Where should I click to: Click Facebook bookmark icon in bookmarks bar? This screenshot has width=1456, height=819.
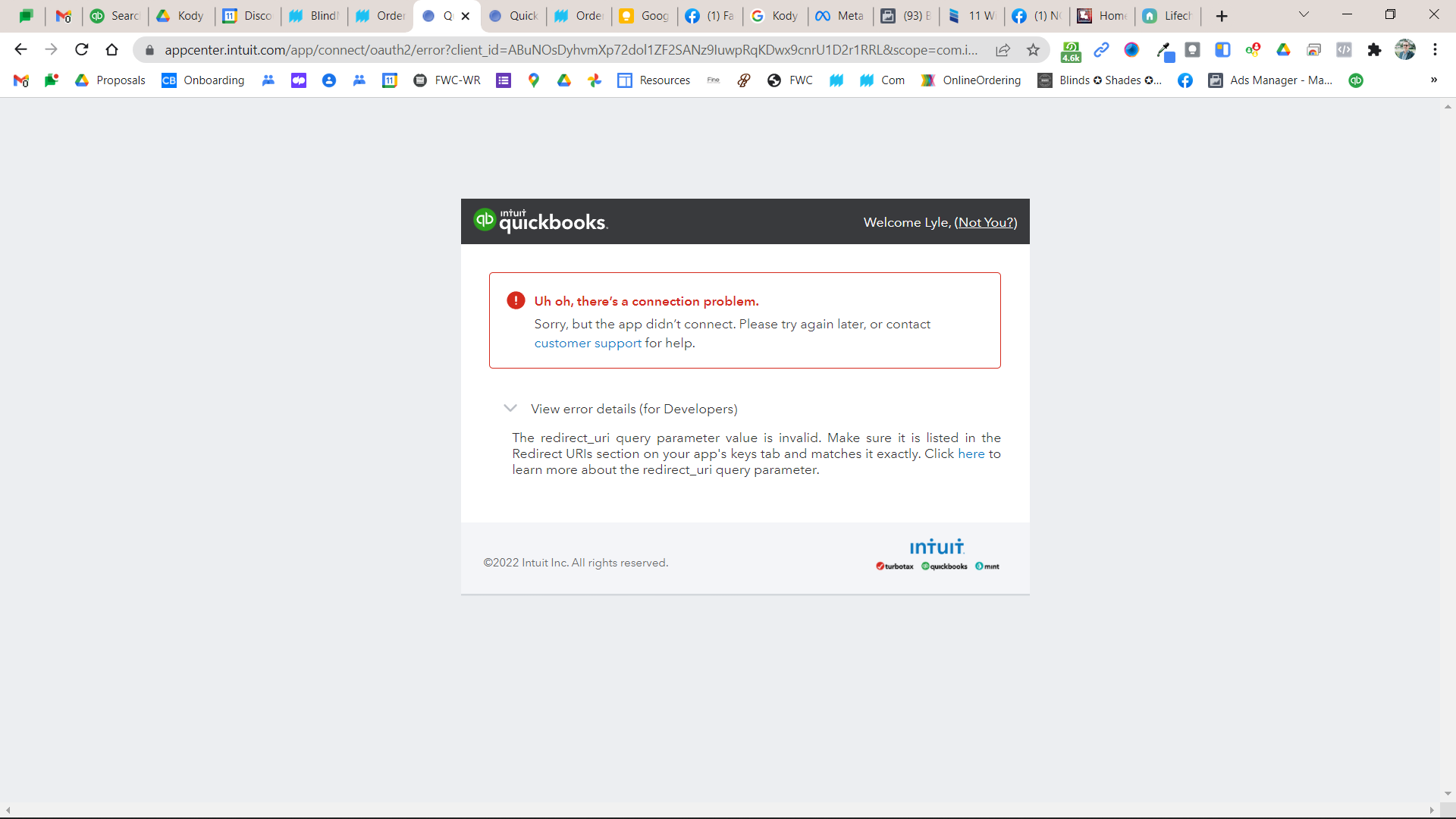click(x=1185, y=80)
